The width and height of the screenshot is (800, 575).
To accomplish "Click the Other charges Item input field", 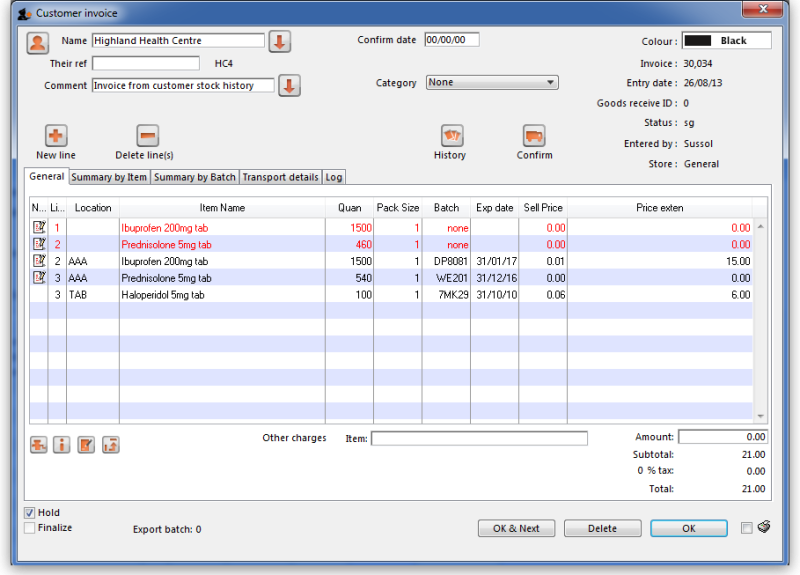I will pyautogui.click(x=479, y=438).
